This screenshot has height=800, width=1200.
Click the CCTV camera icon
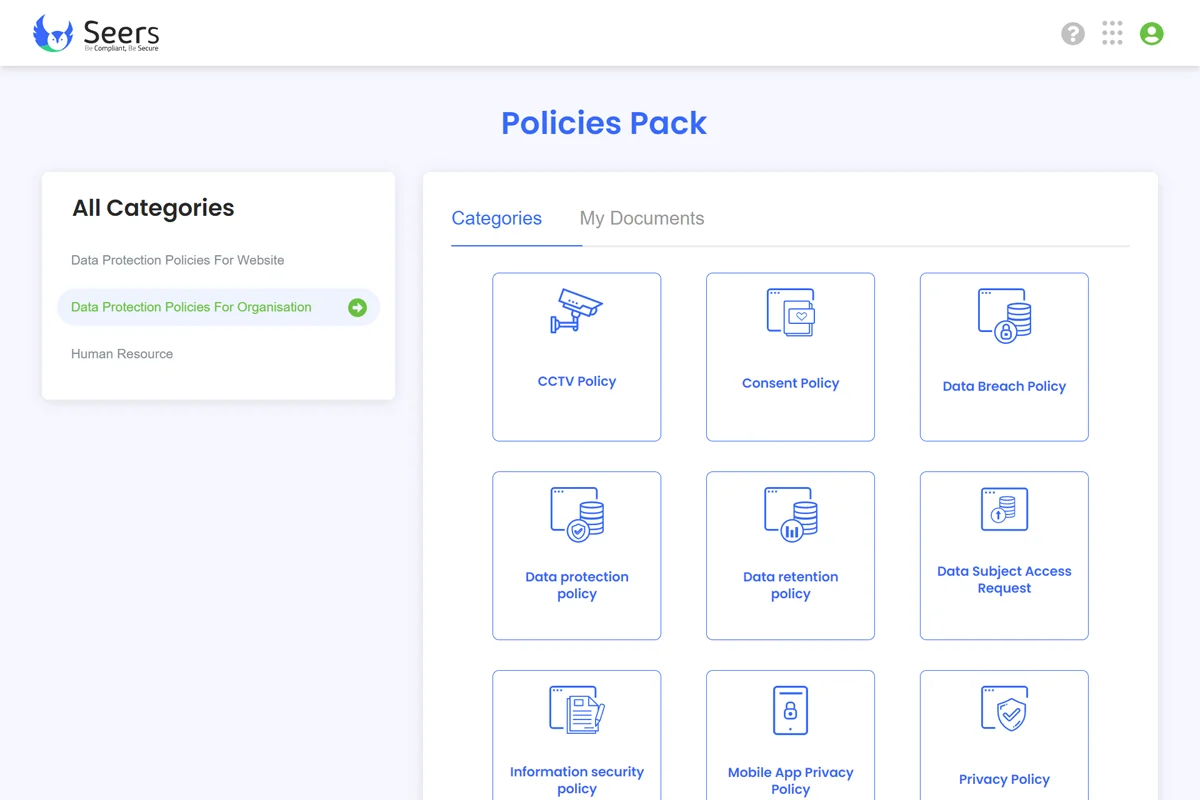tap(577, 311)
